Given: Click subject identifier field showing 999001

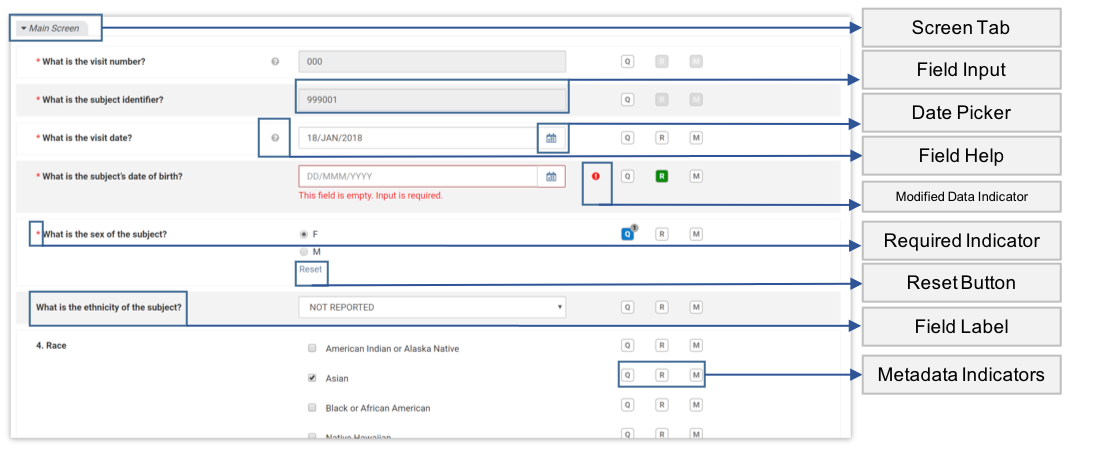Looking at the screenshot, I should pyautogui.click(x=432, y=100).
